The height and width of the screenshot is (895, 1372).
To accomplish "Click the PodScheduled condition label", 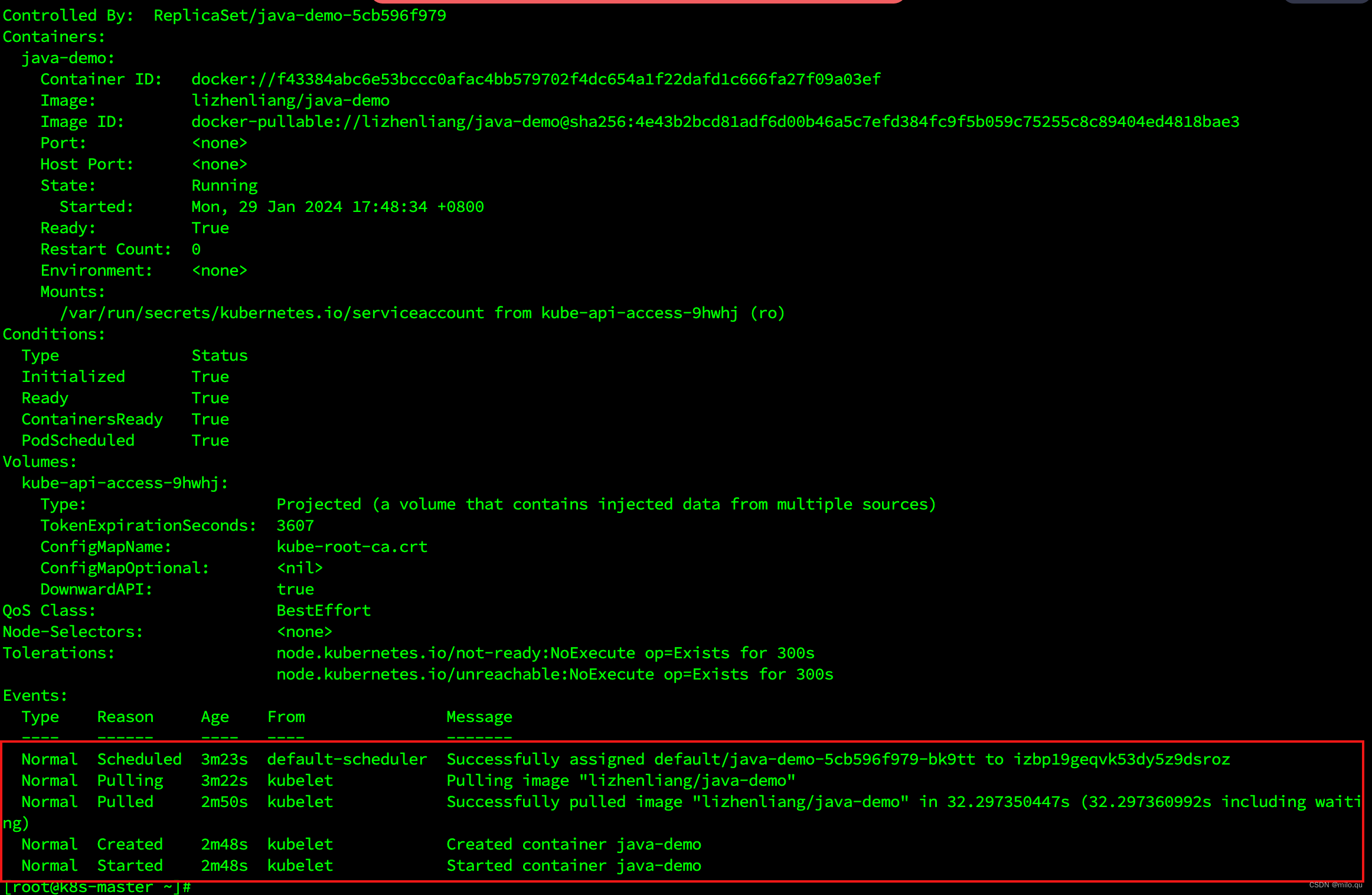I will [x=78, y=440].
